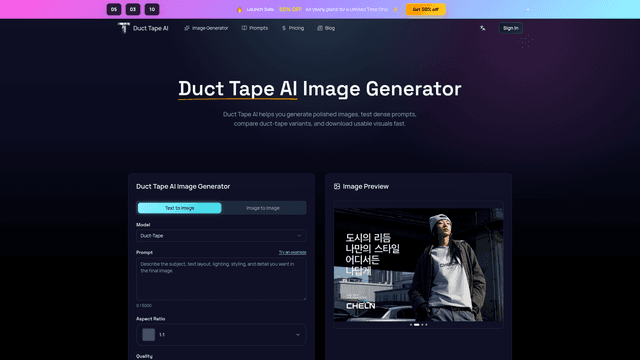This screenshot has height=360, width=640.
Task: Go to the Pricing page
Action: pos(293,28)
